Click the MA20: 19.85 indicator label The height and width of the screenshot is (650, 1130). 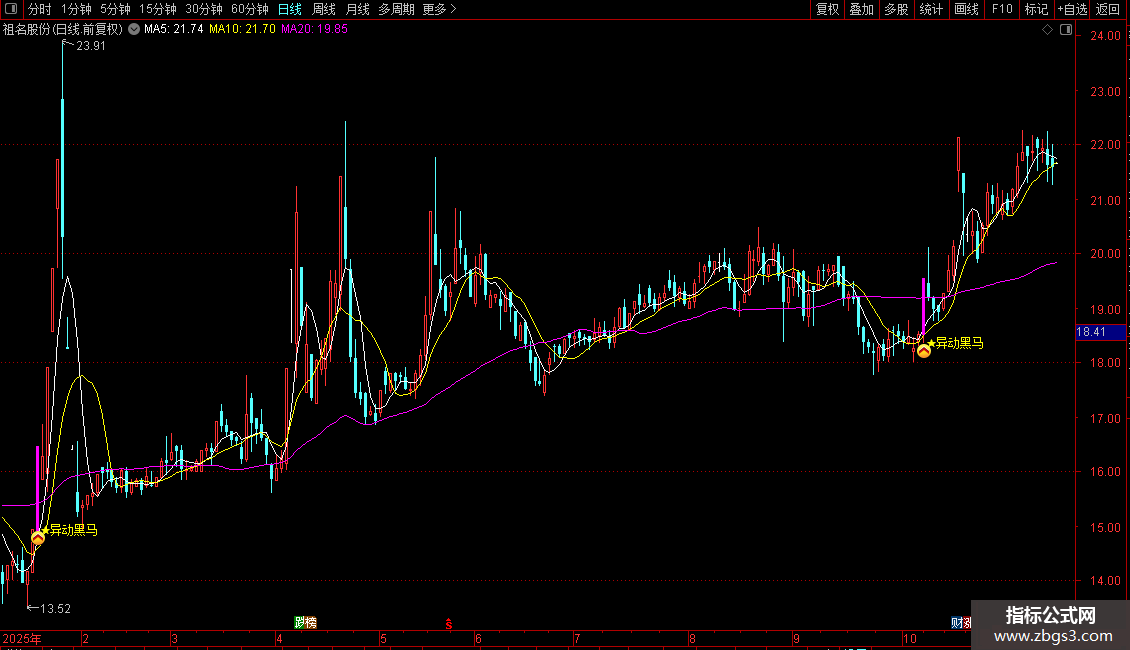[x=314, y=30]
